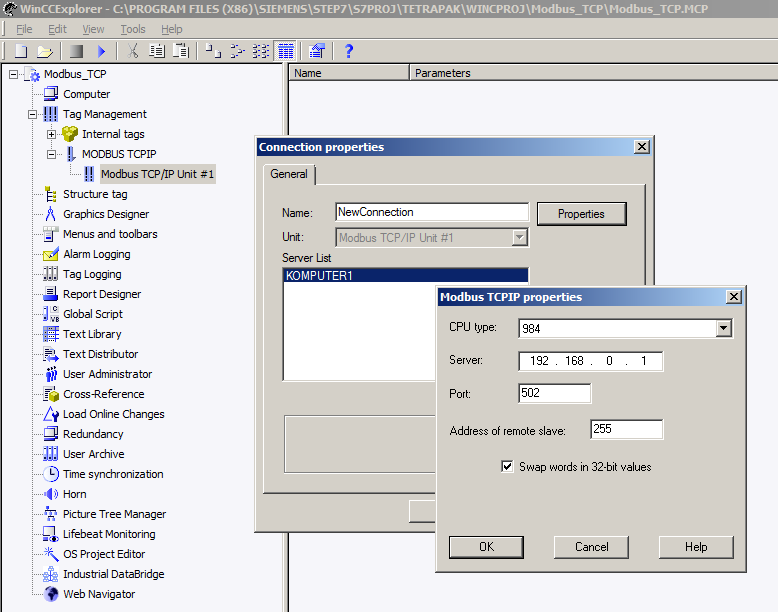Collapse the MODBUS TCPIP node
The image size is (778, 612).
[x=51, y=154]
